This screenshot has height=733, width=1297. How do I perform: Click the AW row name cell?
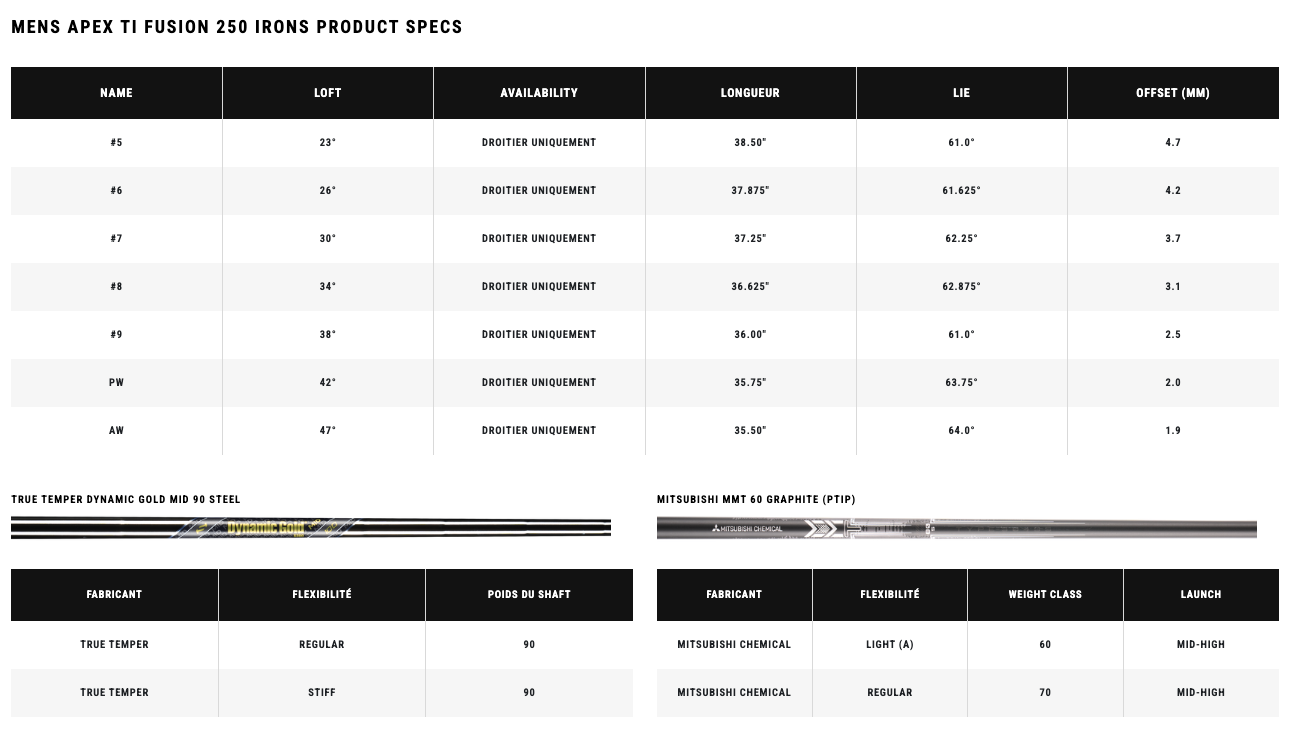tap(116, 431)
